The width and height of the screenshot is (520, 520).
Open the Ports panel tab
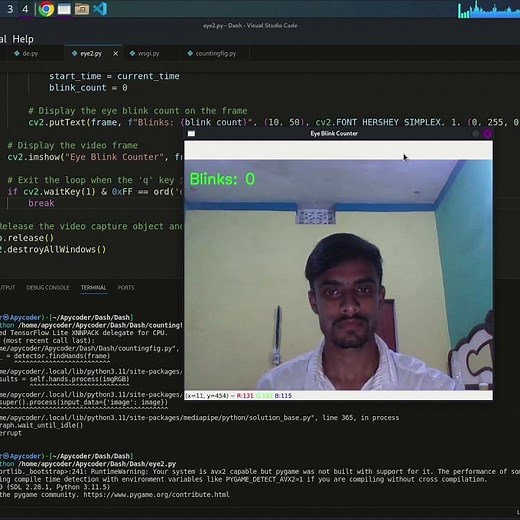126,287
